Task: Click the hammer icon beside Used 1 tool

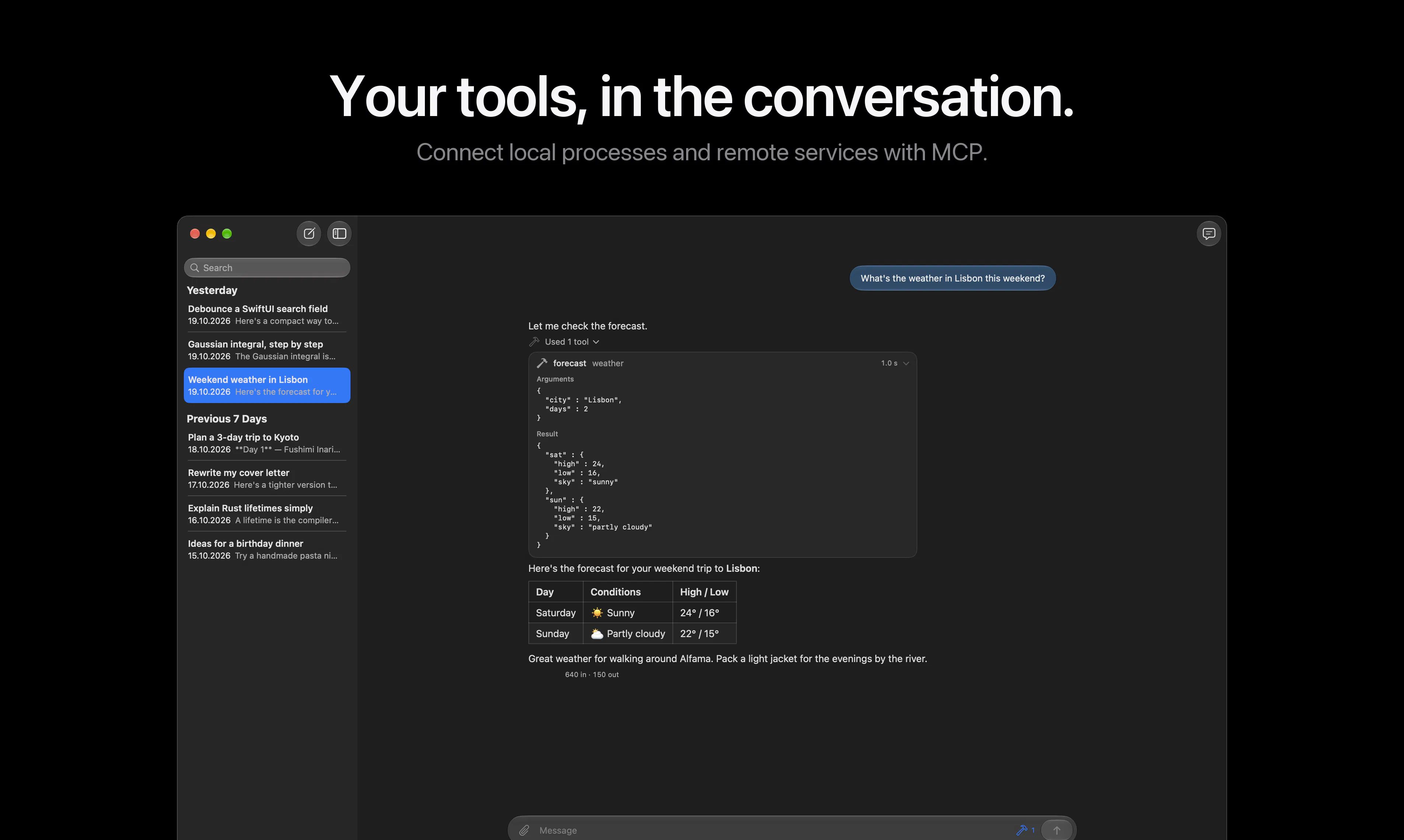Action: [x=534, y=342]
